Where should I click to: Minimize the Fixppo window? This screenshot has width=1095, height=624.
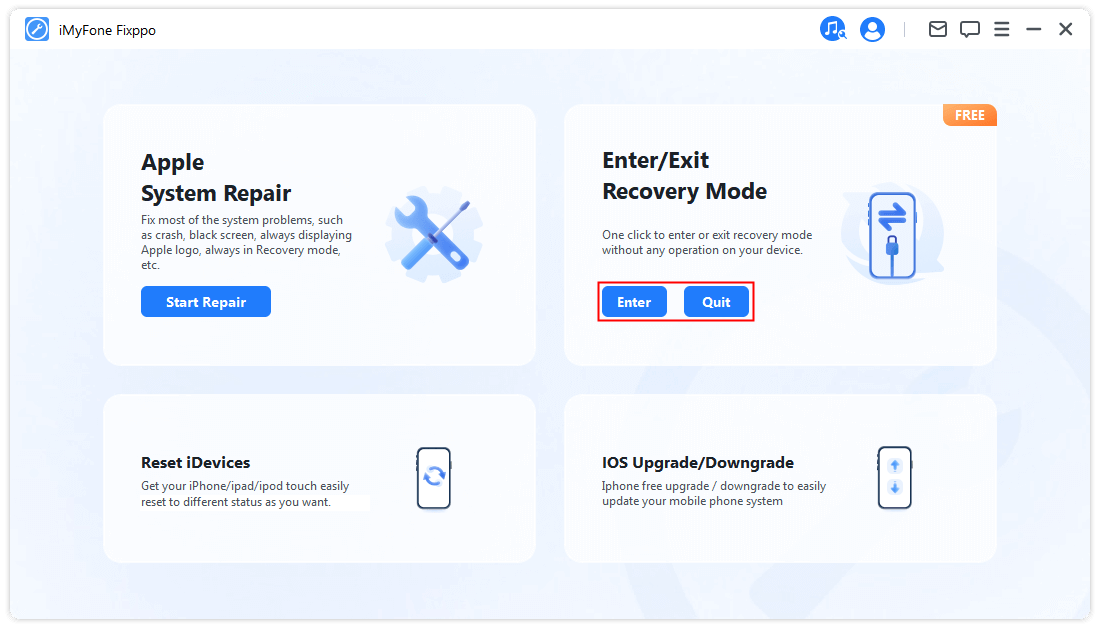click(x=1034, y=29)
